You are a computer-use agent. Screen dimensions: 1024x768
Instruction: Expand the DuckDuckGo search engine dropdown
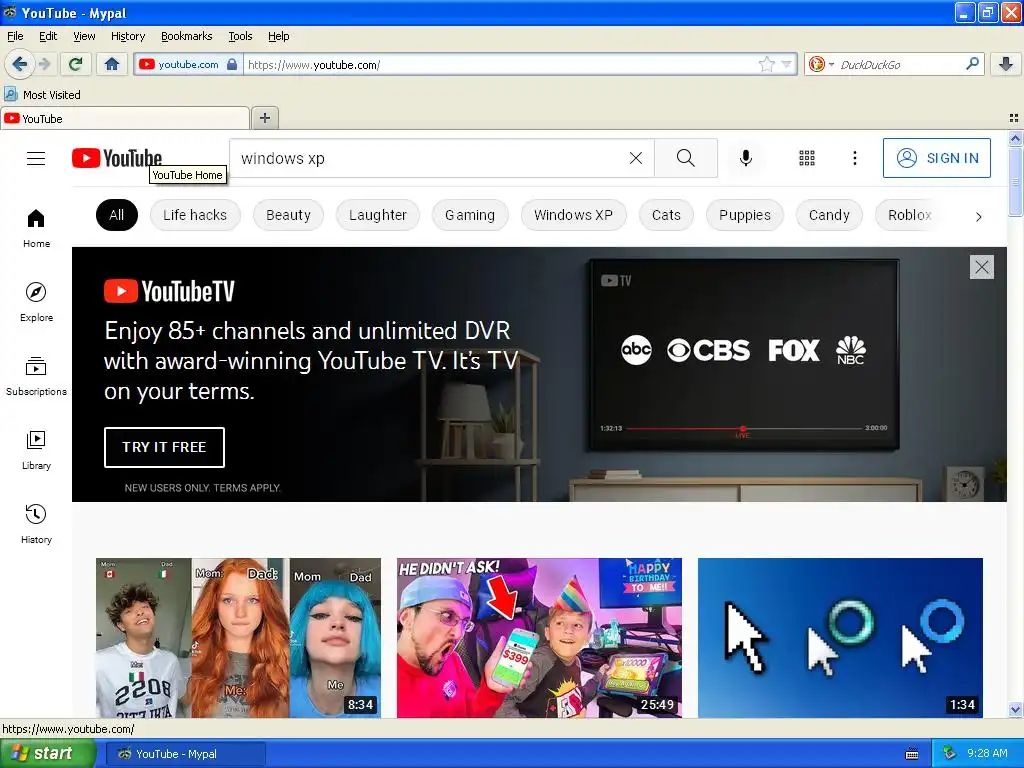point(831,64)
